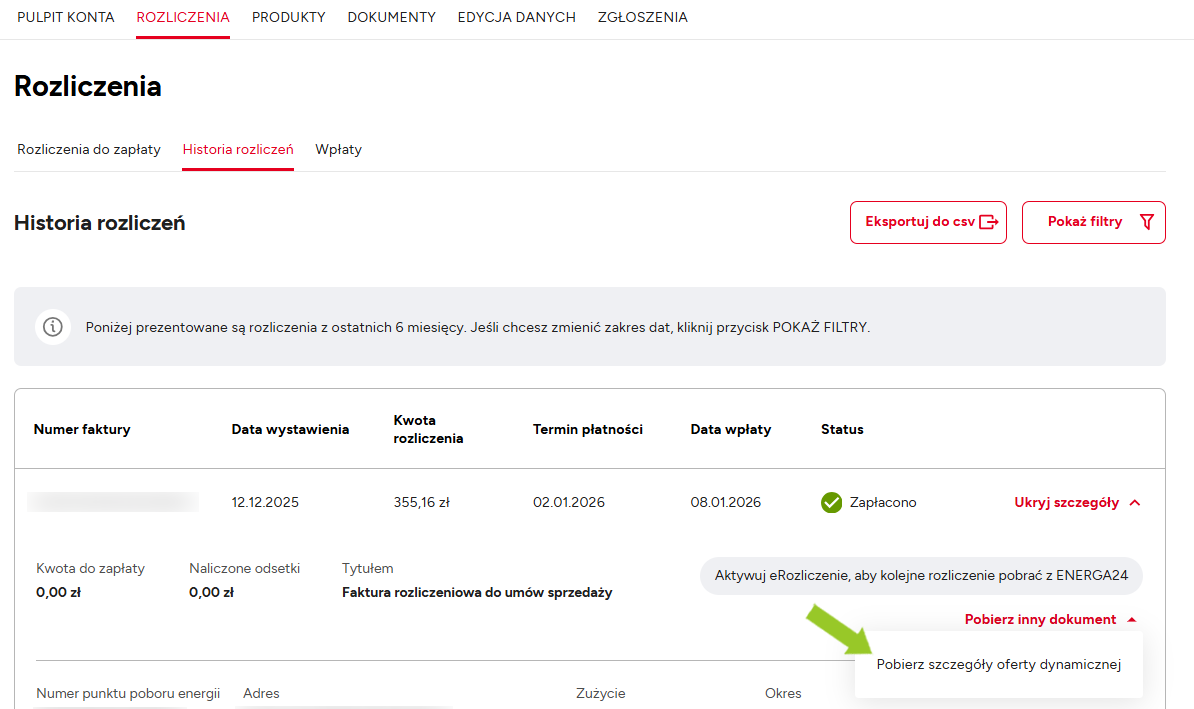The image size is (1194, 709).
Task: Switch to the Wpłaty tab
Action: point(338,150)
